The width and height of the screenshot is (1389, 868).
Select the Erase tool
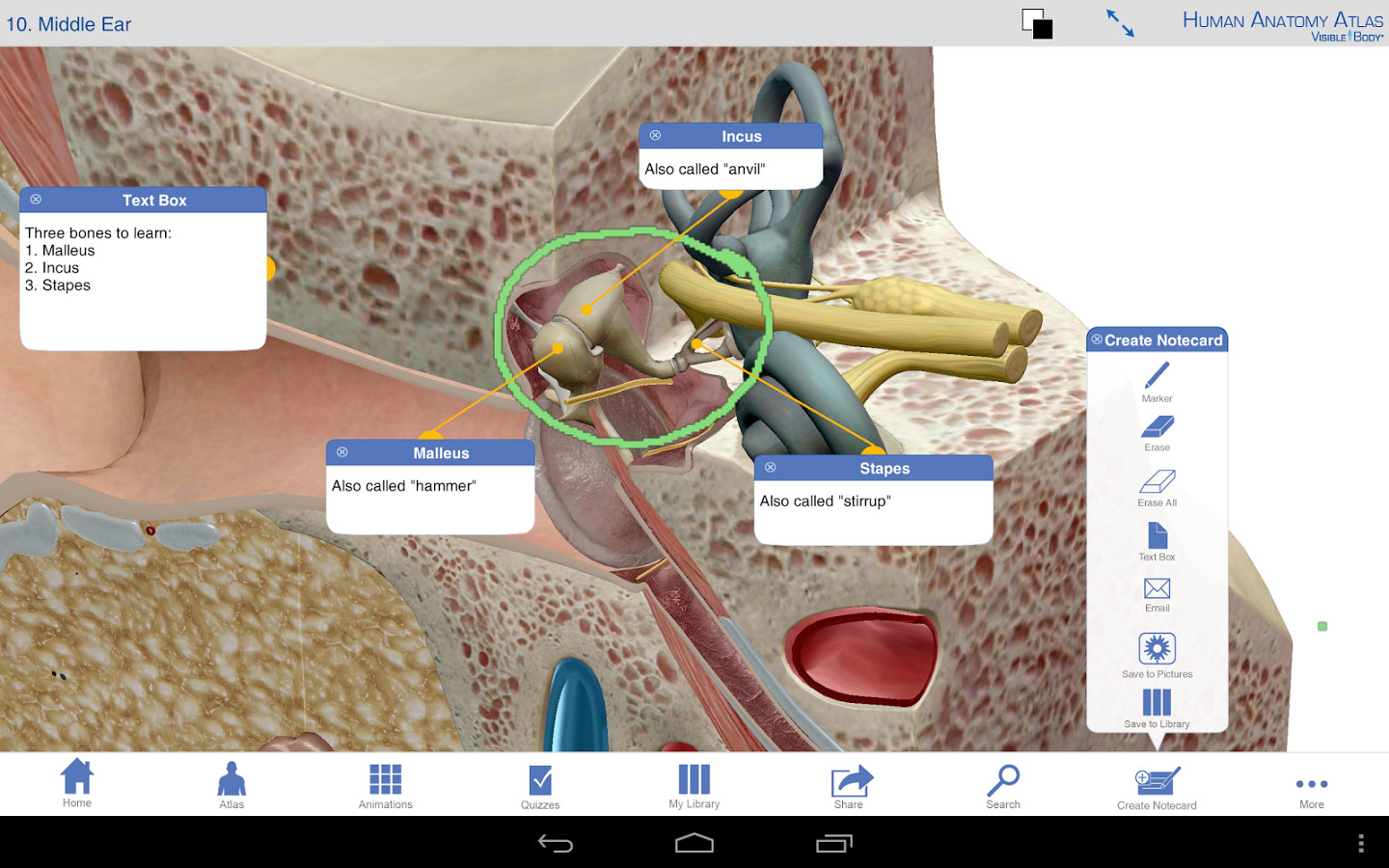[1157, 433]
